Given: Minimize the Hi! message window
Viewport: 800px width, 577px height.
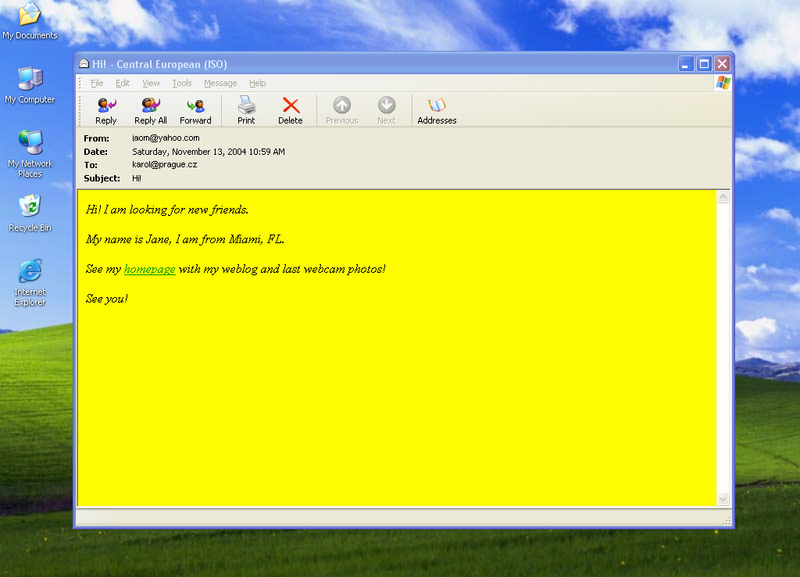Looking at the screenshot, I should [686, 64].
